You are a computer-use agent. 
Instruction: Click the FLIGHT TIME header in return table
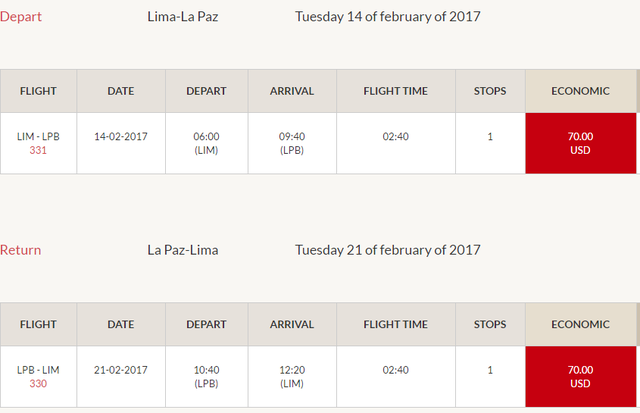click(x=396, y=324)
